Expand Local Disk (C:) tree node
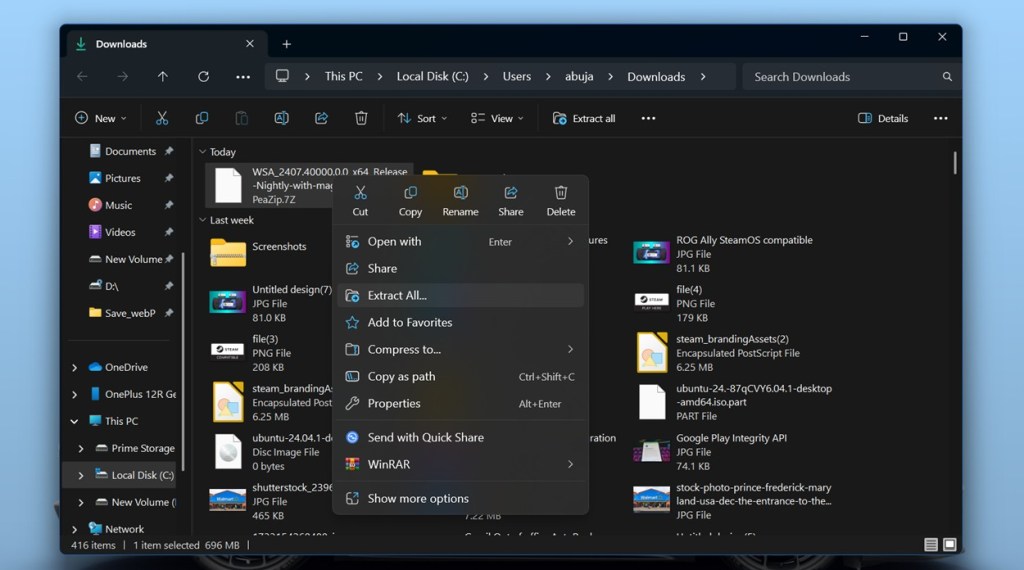 click(x=81, y=475)
